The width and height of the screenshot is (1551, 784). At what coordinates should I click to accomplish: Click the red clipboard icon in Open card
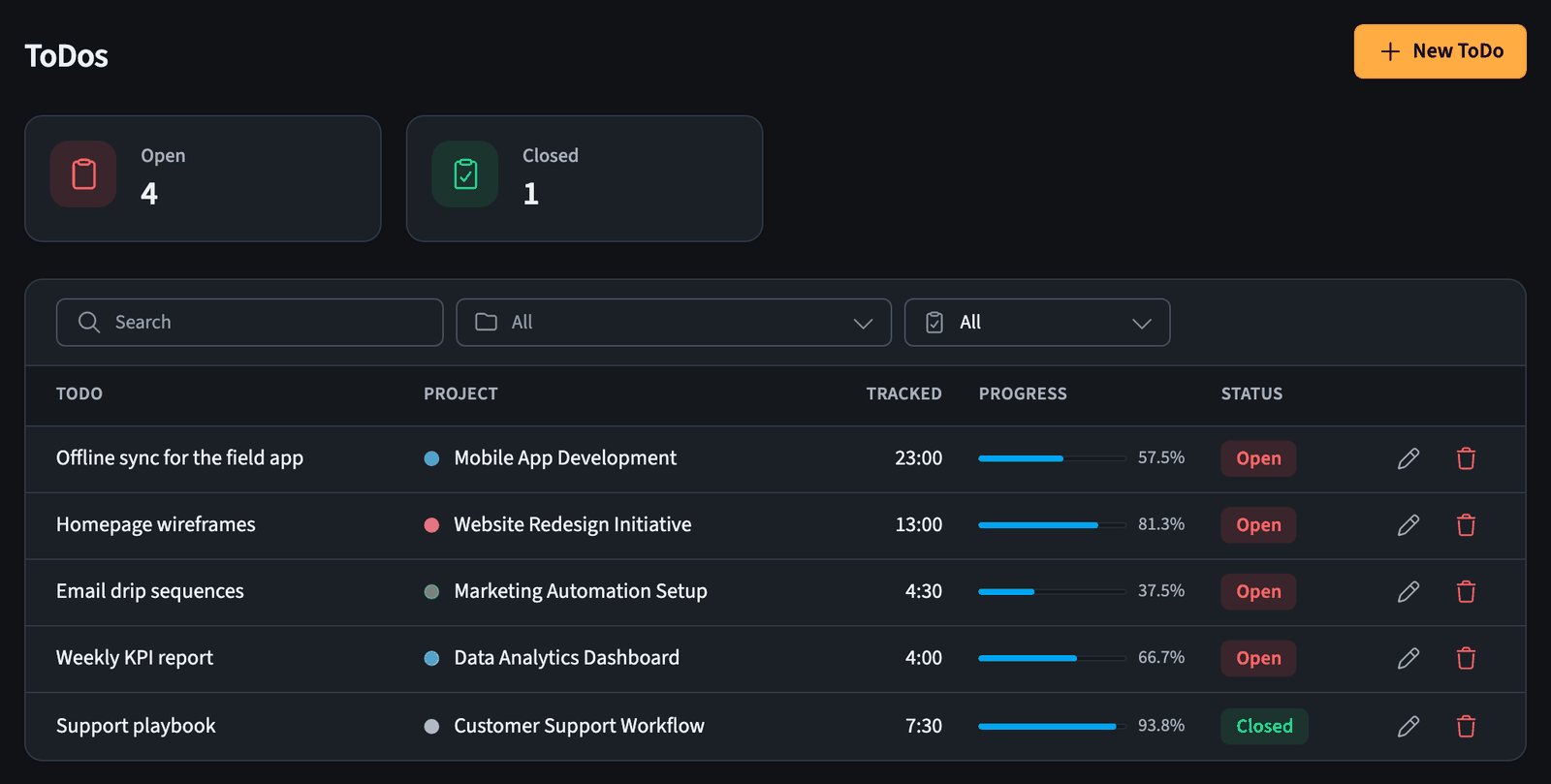click(x=84, y=174)
